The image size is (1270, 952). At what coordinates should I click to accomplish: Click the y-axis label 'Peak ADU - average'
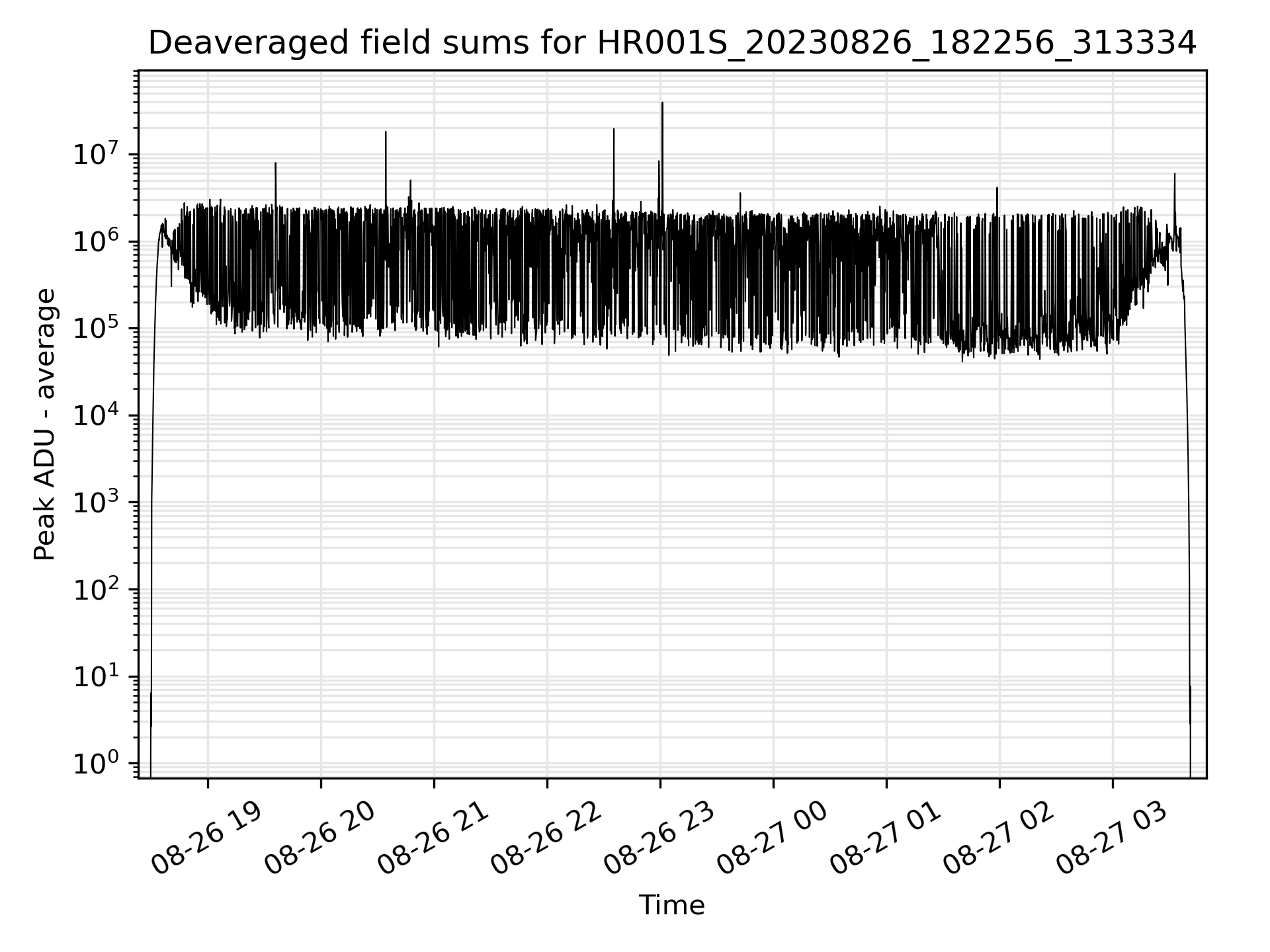coord(45,424)
